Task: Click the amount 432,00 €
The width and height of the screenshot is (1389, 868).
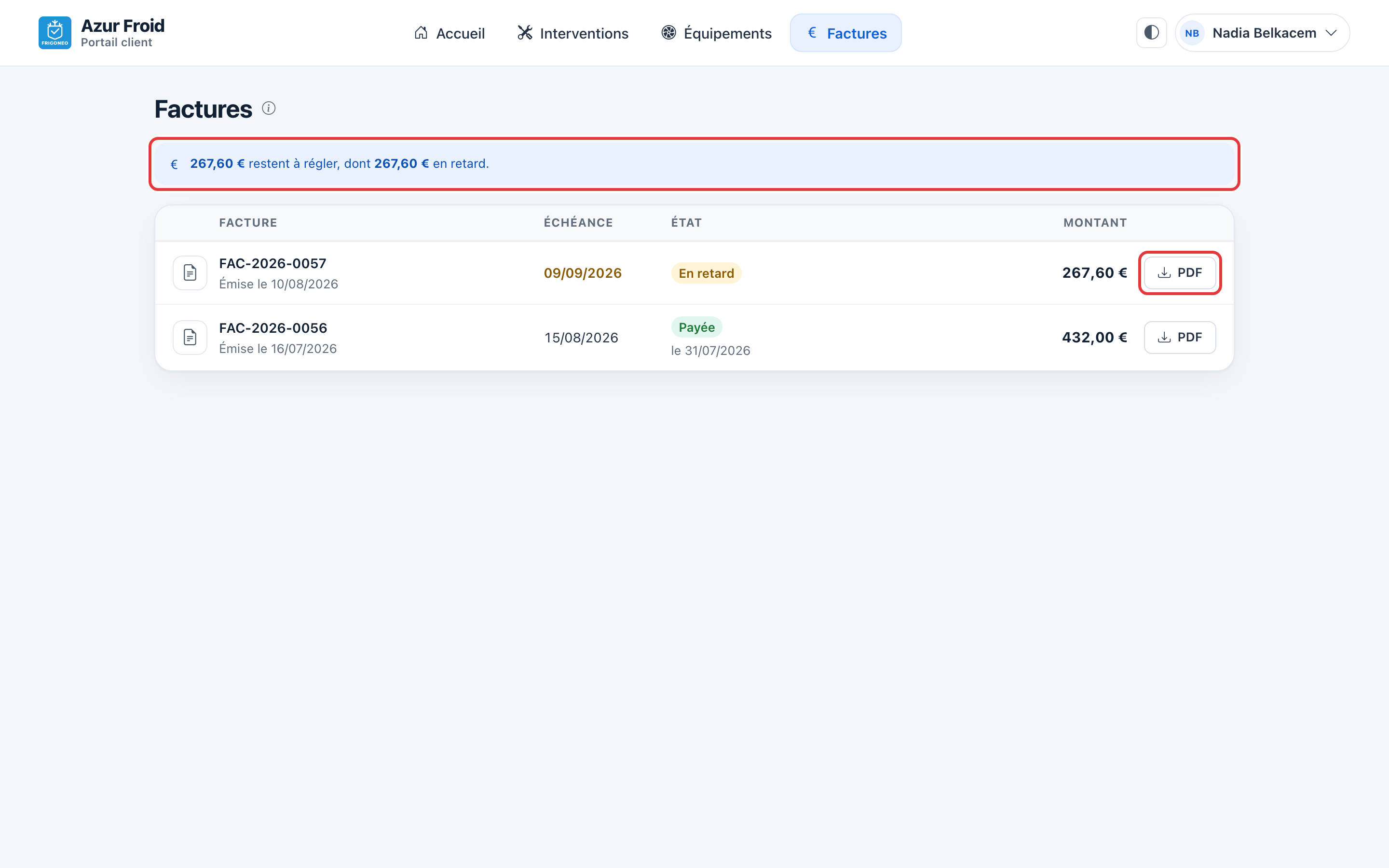Action: click(x=1094, y=338)
